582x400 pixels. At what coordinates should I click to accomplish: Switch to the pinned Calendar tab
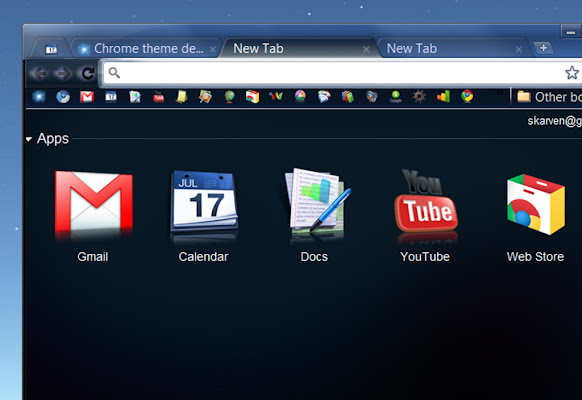point(51,49)
